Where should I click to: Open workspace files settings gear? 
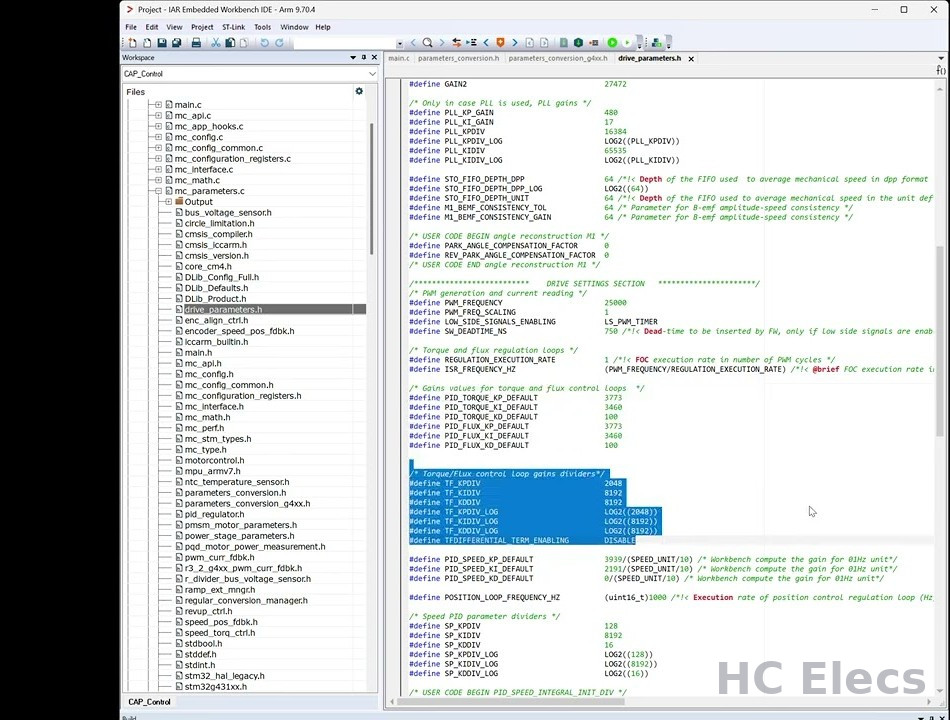pos(359,91)
